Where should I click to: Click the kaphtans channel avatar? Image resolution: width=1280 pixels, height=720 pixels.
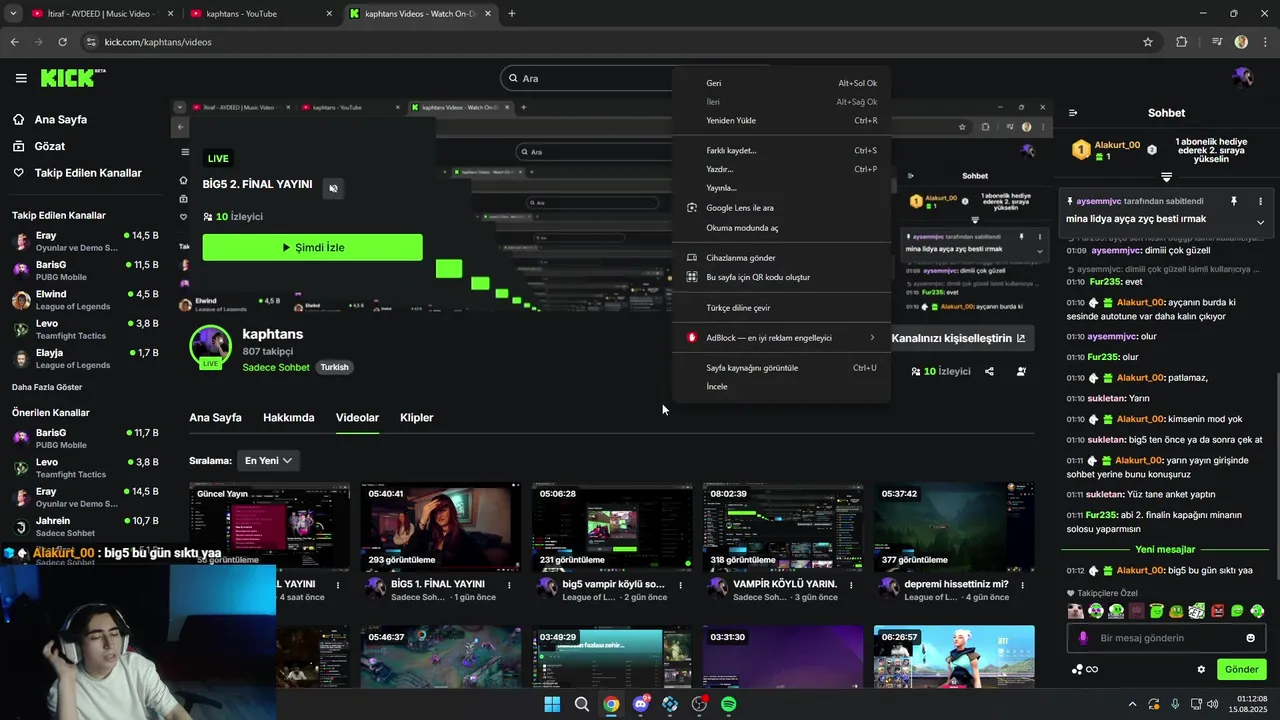pyautogui.click(x=210, y=346)
